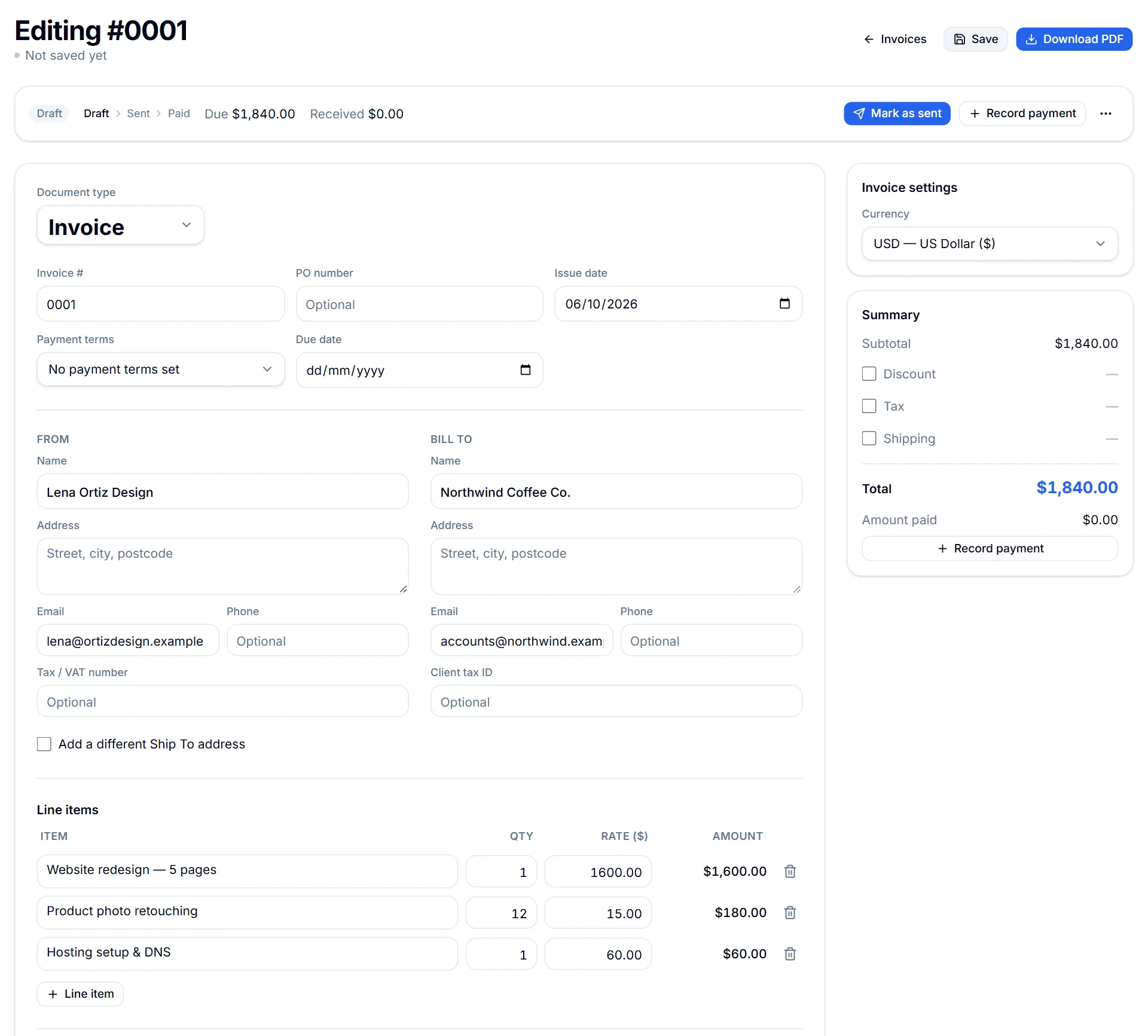This screenshot has width=1148, height=1036.
Task: Add a new line item
Action: coord(80,994)
